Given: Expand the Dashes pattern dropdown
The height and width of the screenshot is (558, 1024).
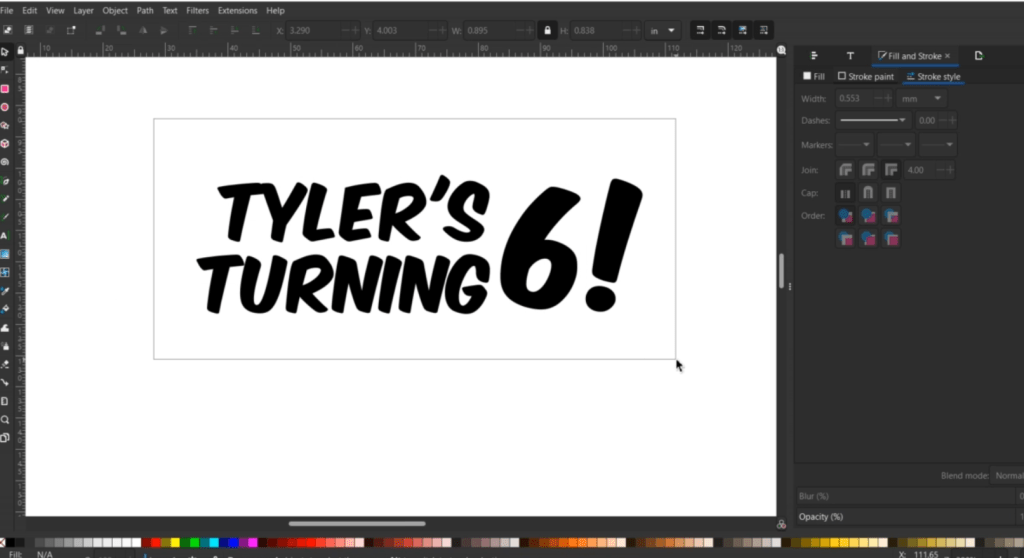Looking at the screenshot, I should [873, 120].
